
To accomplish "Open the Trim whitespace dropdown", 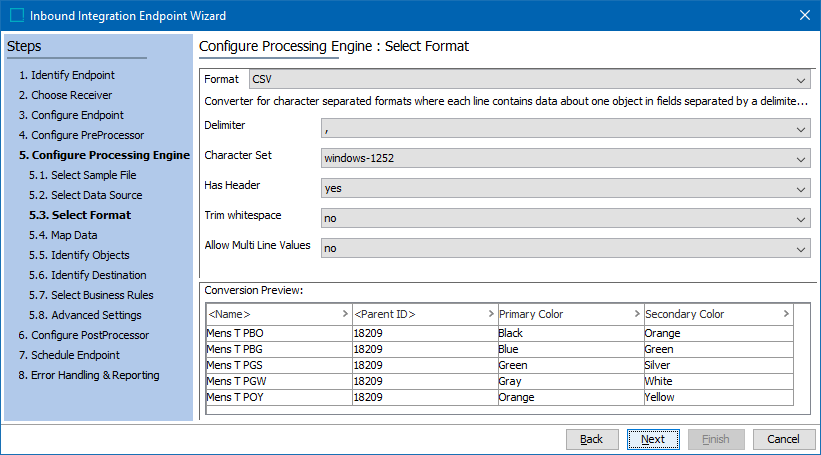I will pyautogui.click(x=802, y=219).
